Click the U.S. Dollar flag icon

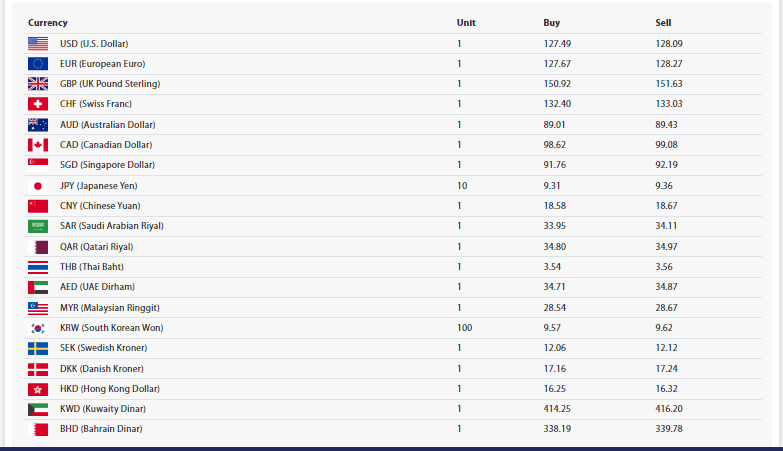point(38,43)
